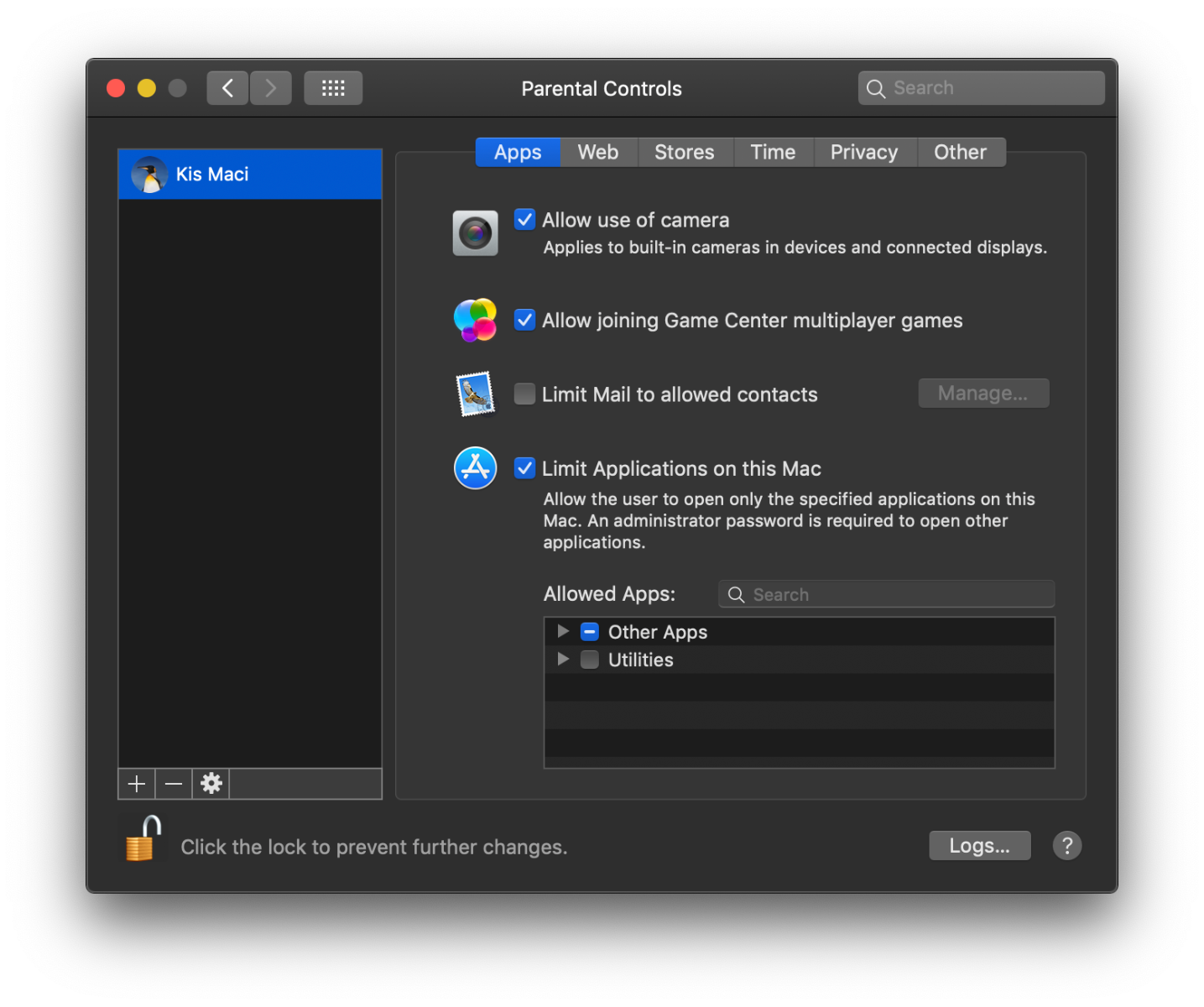Viewport: 1204px width, 1007px height.
Task: Toggle the Other Apps checkbox
Action: pos(590,632)
